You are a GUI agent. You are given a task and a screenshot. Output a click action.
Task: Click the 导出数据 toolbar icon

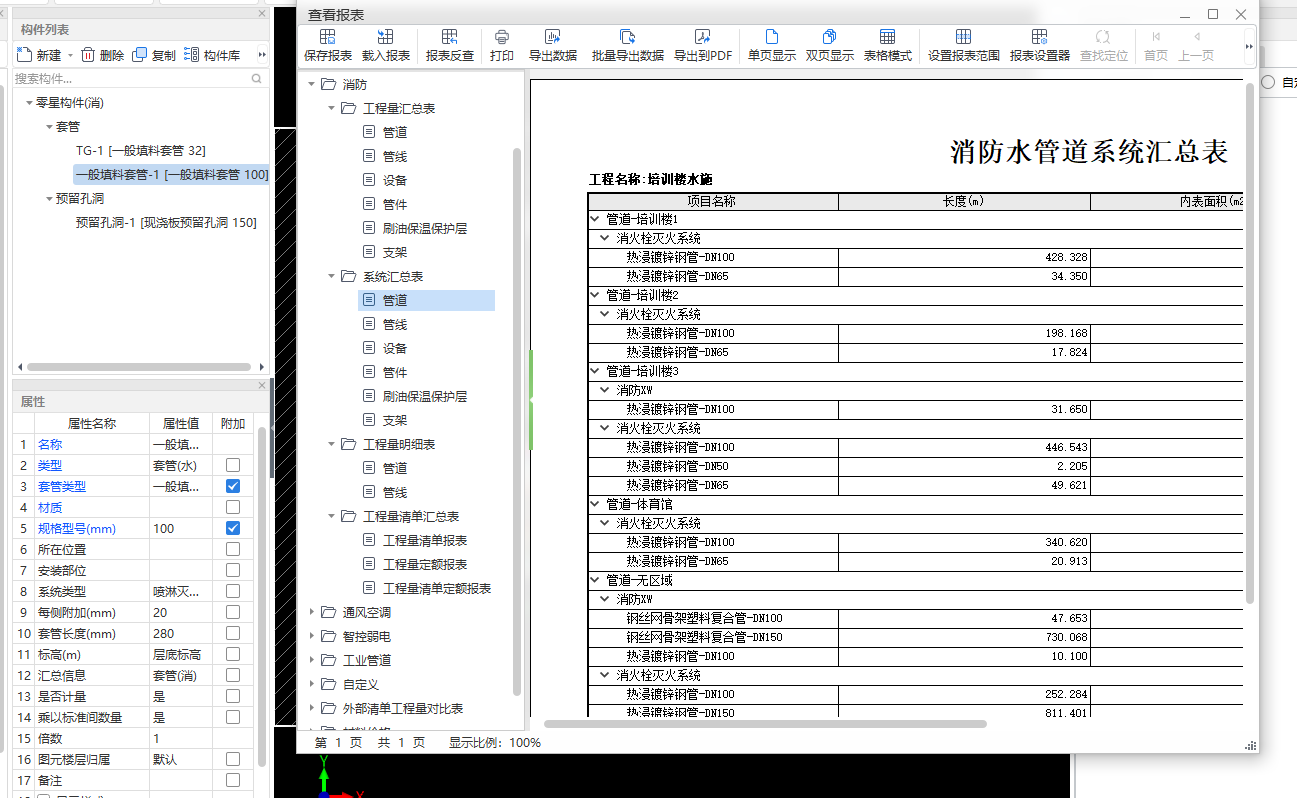tap(553, 46)
